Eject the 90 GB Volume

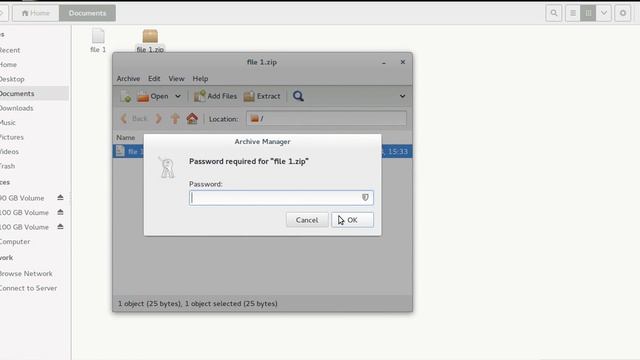[60, 198]
